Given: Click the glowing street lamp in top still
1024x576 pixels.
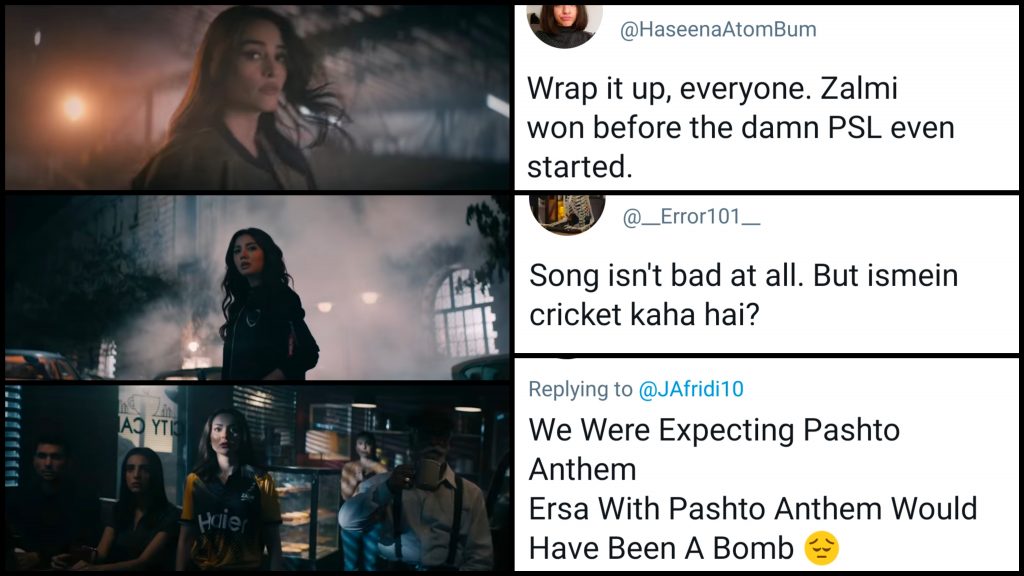Looking at the screenshot, I should 72,108.
